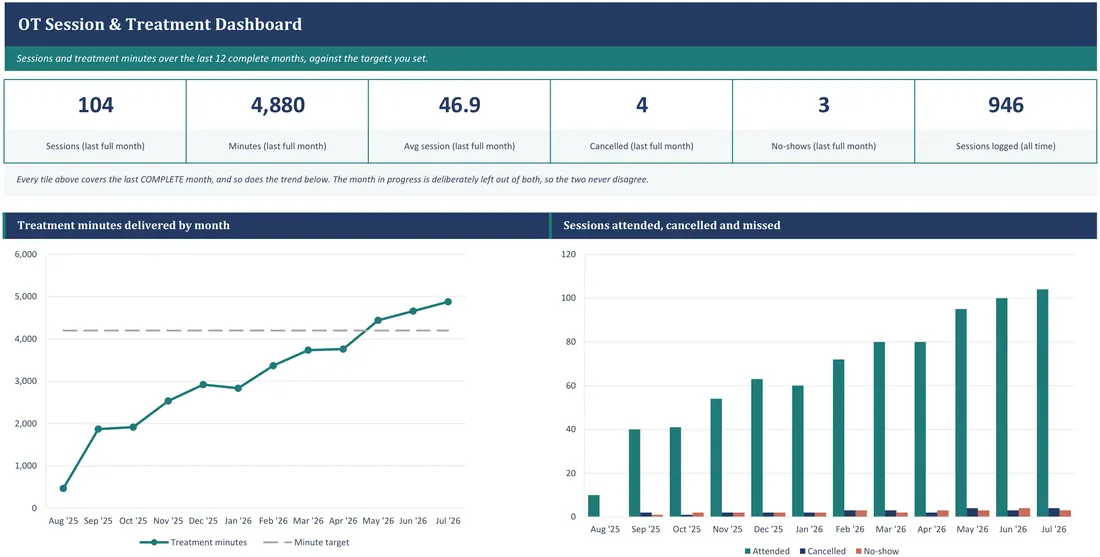
Task: Click the May '26 attended bar
Action: coord(960,413)
